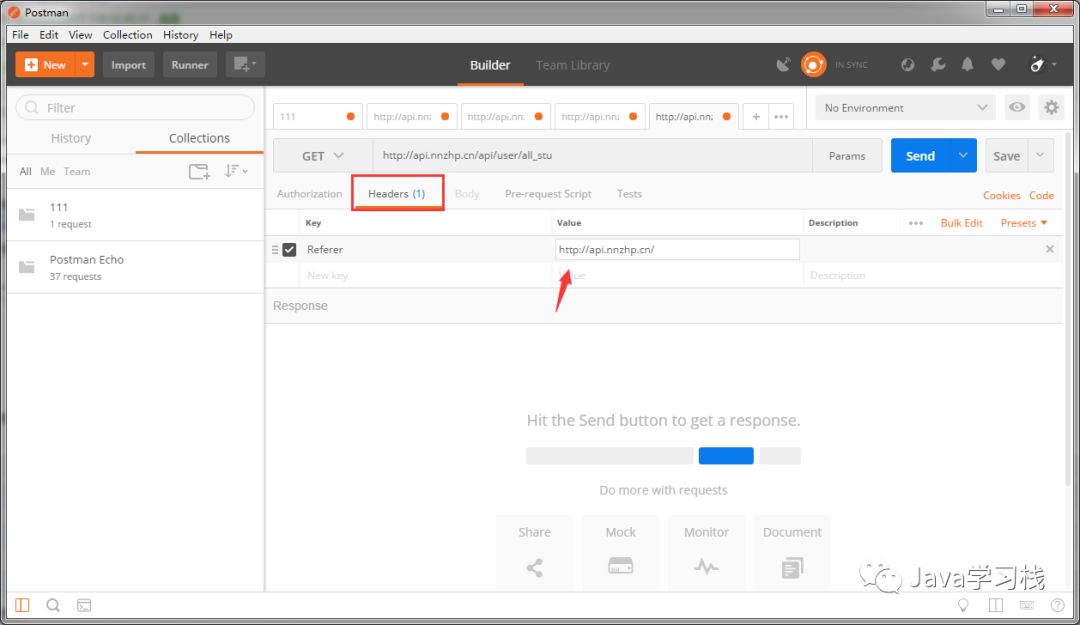
Task: Open the 111 collection
Action: [135, 215]
